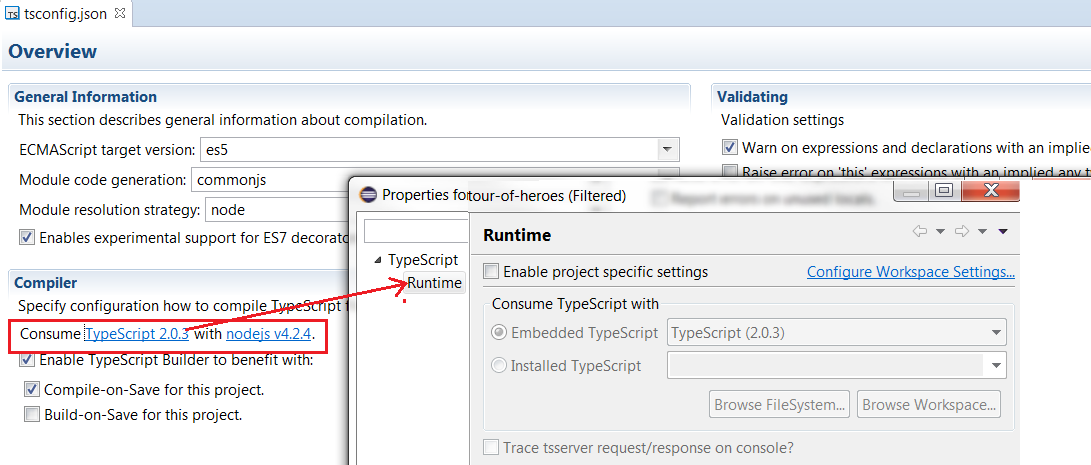Viewport: 1091px width, 465px height.
Task: Click the Eclipse icon in Properties dialog title
Action: (x=369, y=195)
